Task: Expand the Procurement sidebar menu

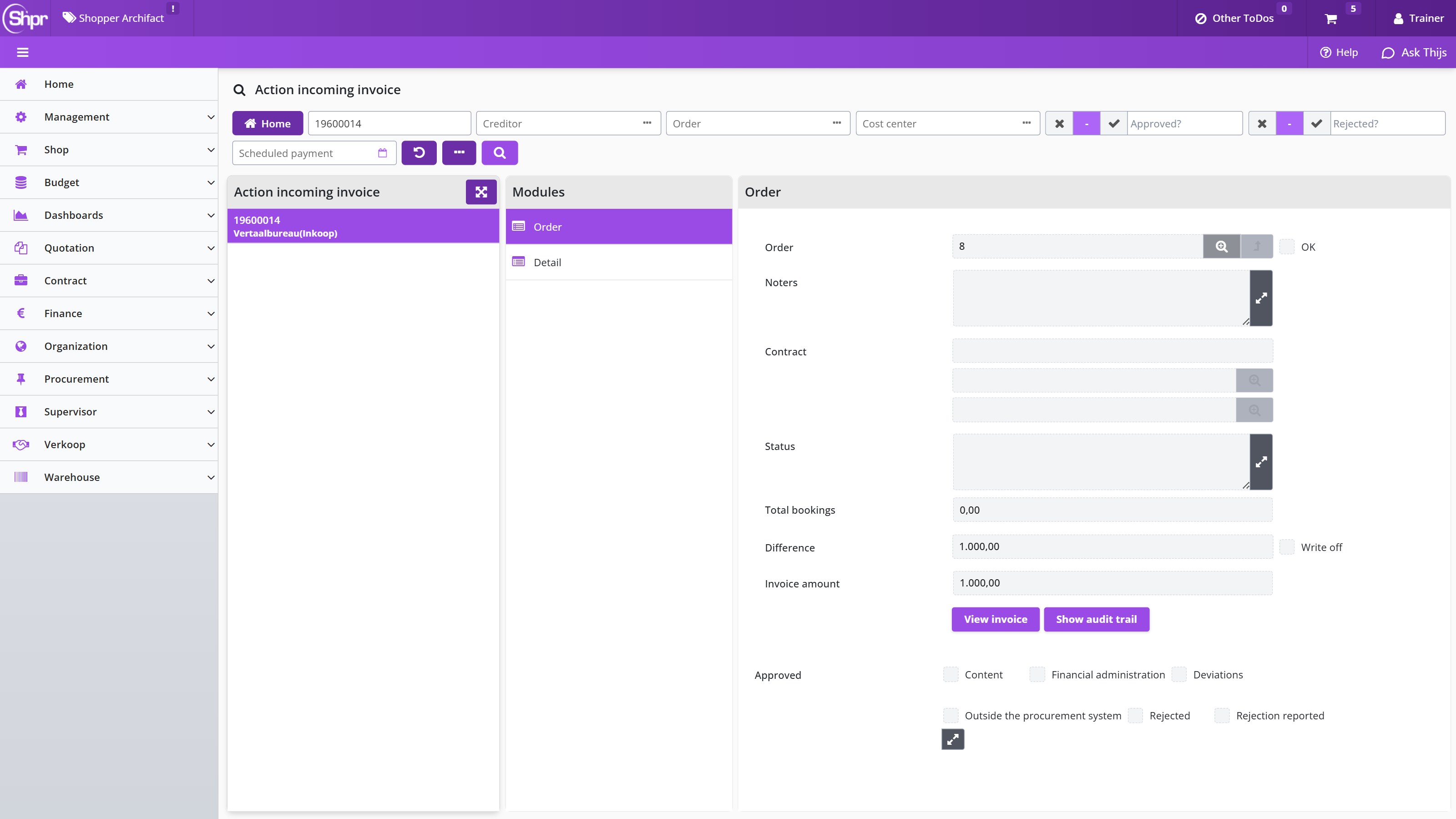Action: point(109,379)
